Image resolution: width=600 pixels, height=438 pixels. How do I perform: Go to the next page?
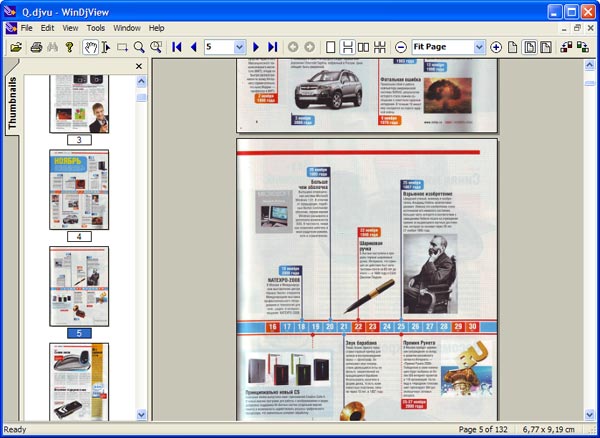(x=256, y=47)
